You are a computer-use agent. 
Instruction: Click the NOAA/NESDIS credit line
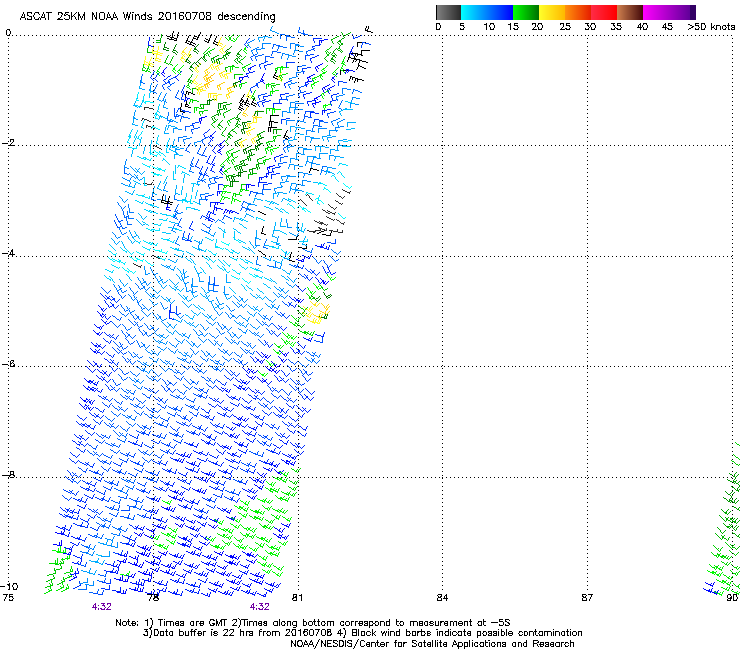(x=432, y=644)
